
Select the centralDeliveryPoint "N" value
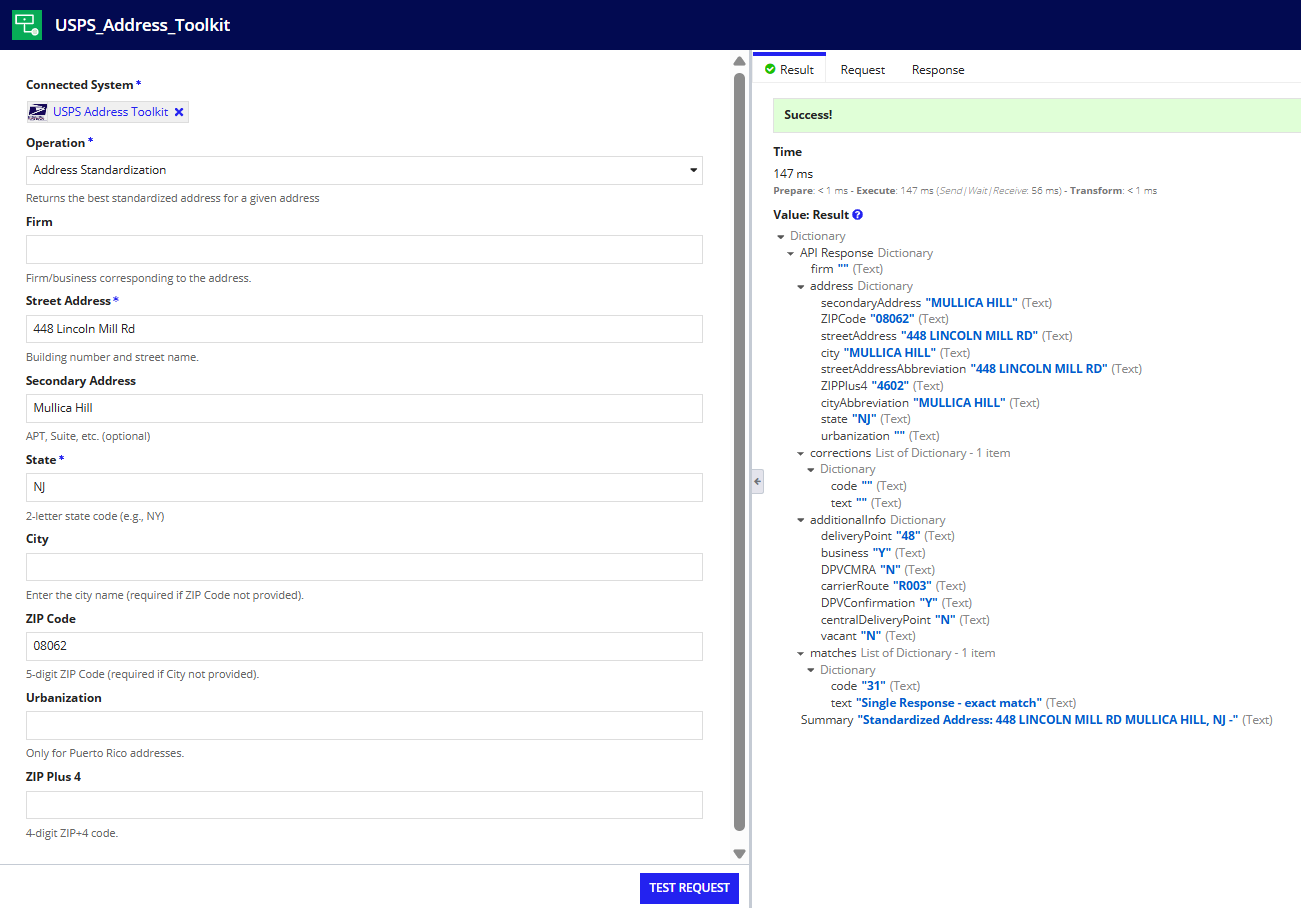(x=945, y=620)
